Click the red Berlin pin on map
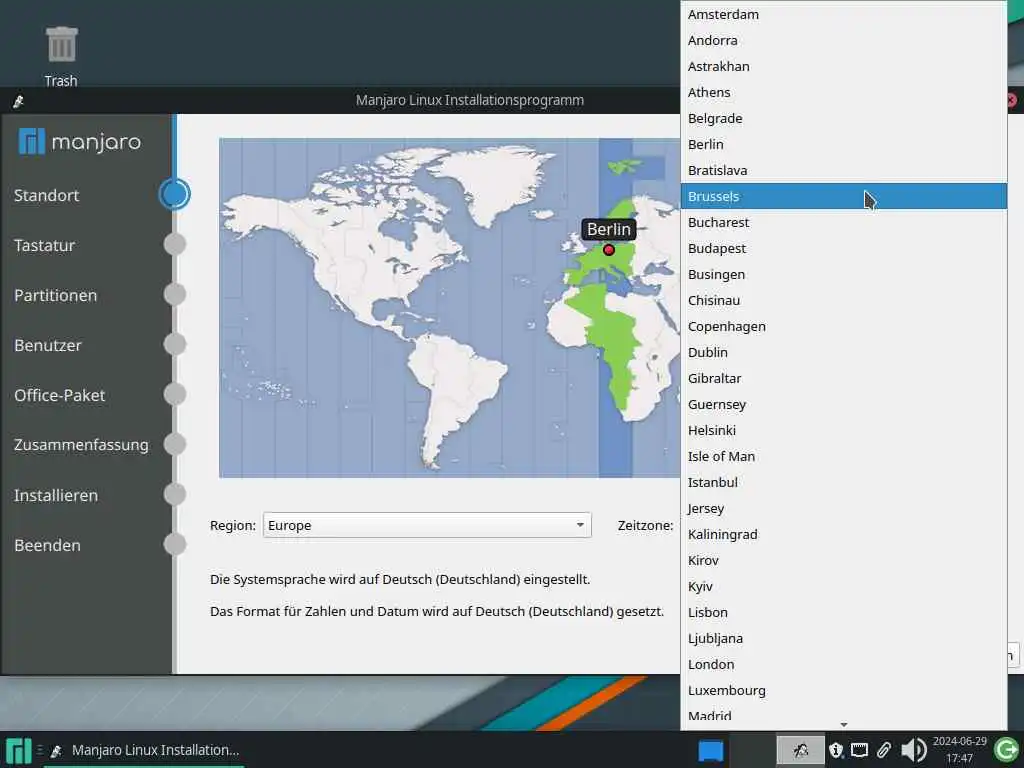The width and height of the screenshot is (1024, 768). 609,249
